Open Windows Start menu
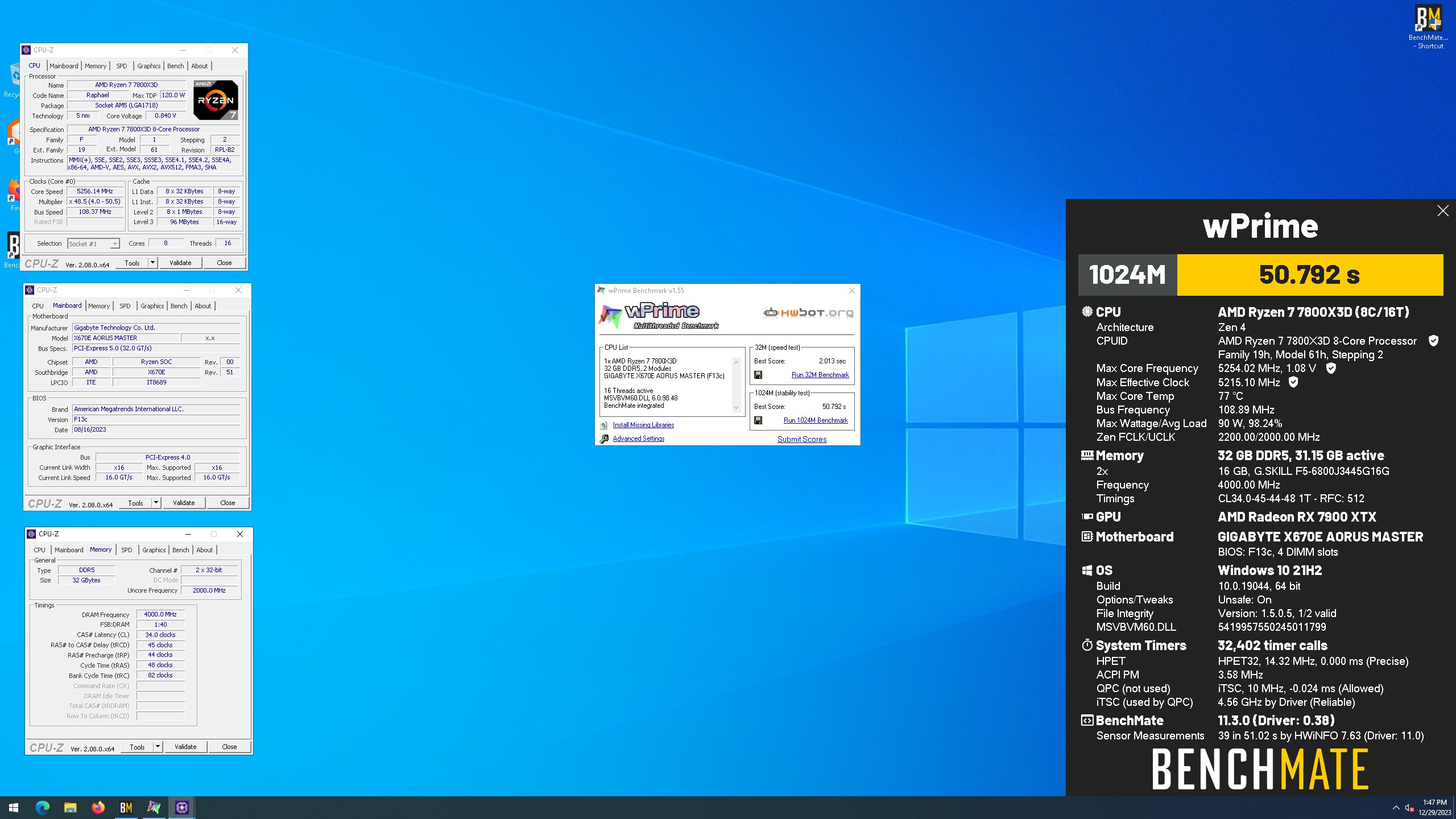Screen dimensions: 1456x819 [14, 807]
